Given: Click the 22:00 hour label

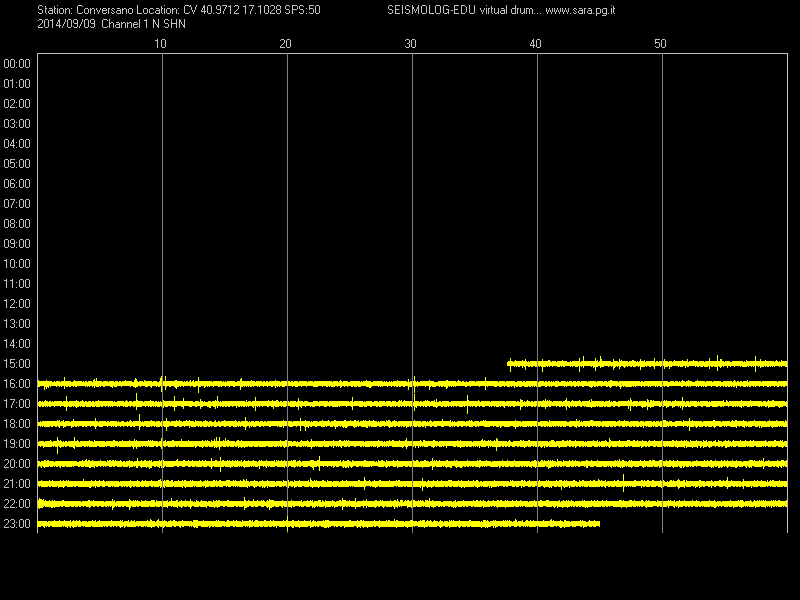Looking at the screenshot, I should 17,504.
